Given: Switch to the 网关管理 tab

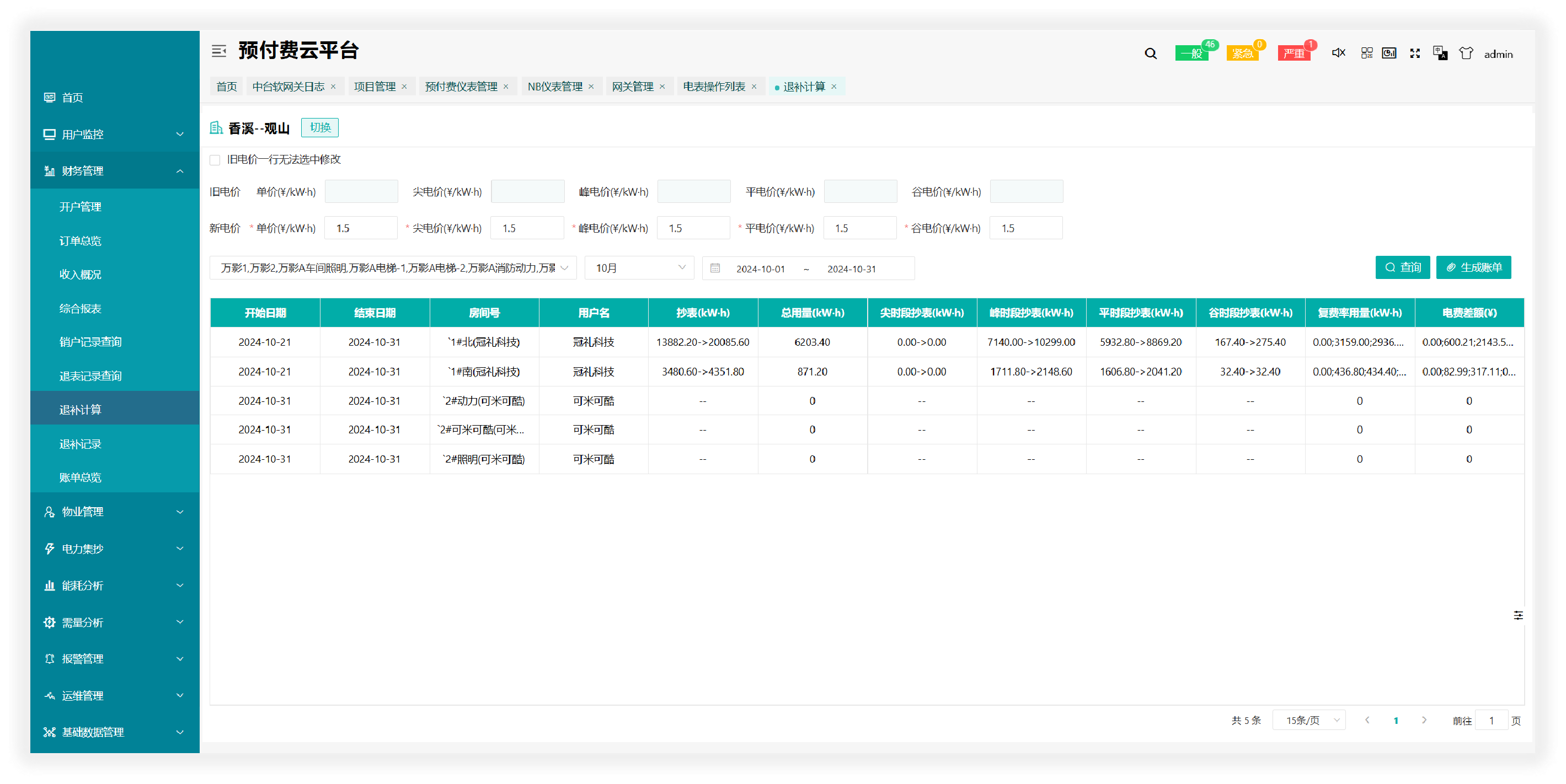Looking at the screenshot, I should tap(632, 87).
